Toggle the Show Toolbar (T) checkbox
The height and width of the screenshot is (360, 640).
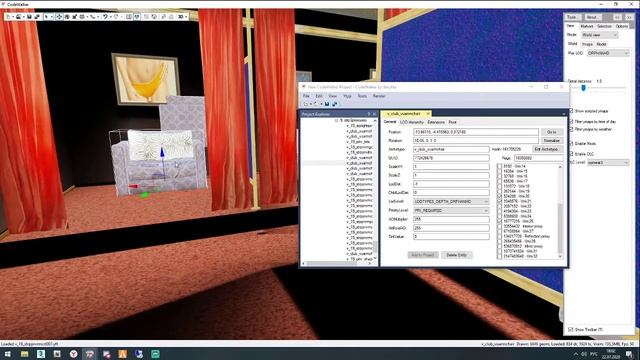click(571, 329)
